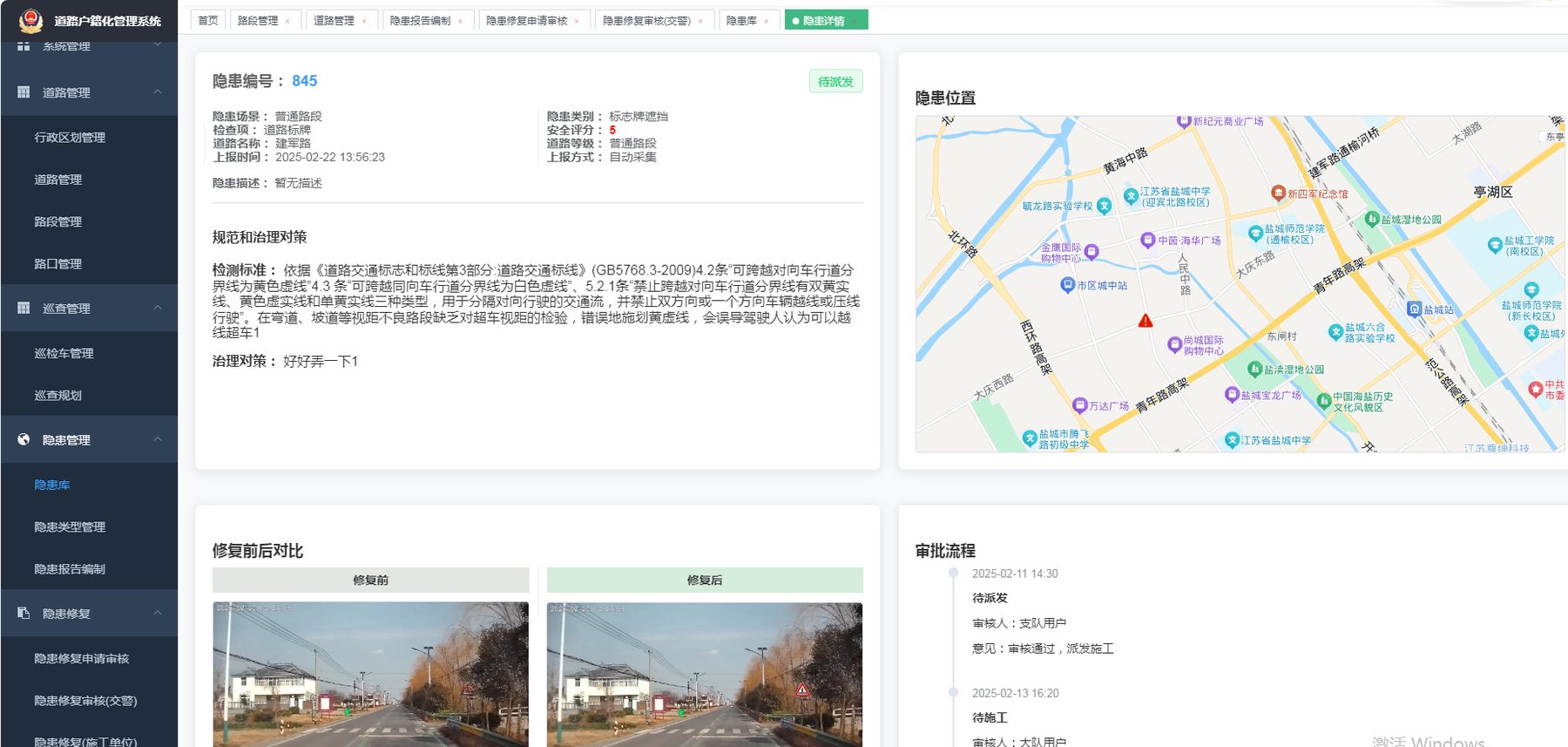Click the 万达广场 shopping icon on the map
The width and height of the screenshot is (1568, 747).
tap(1080, 404)
